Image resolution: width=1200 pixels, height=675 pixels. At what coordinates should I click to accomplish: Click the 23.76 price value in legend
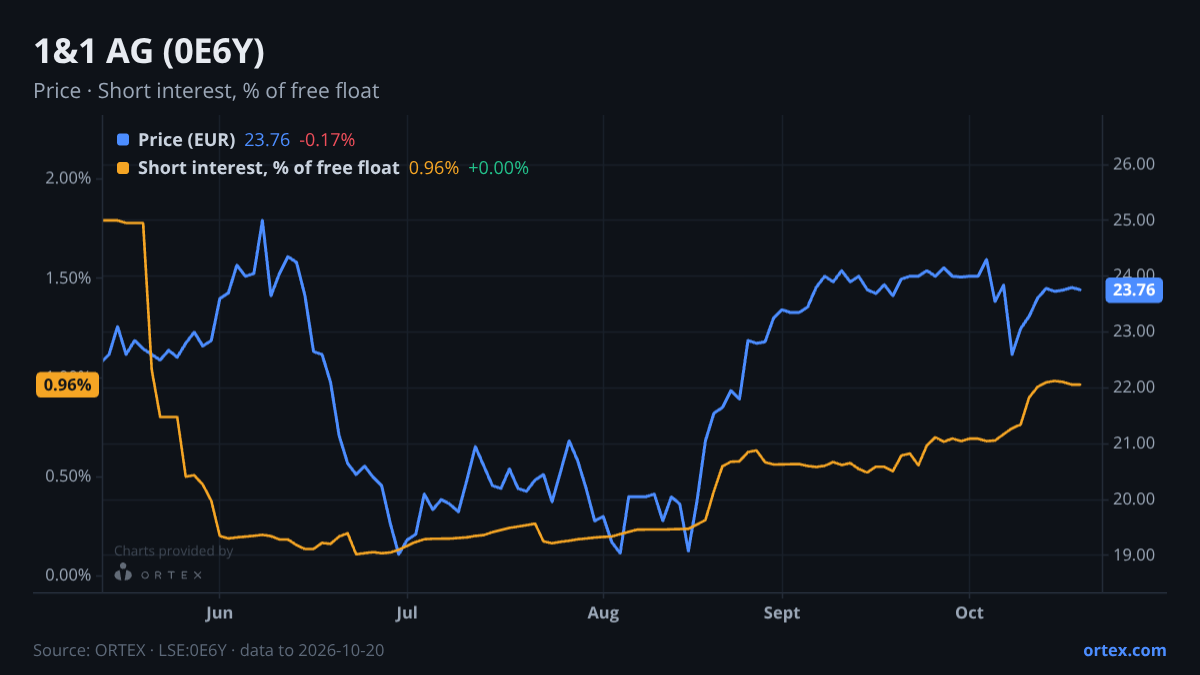[x=267, y=140]
